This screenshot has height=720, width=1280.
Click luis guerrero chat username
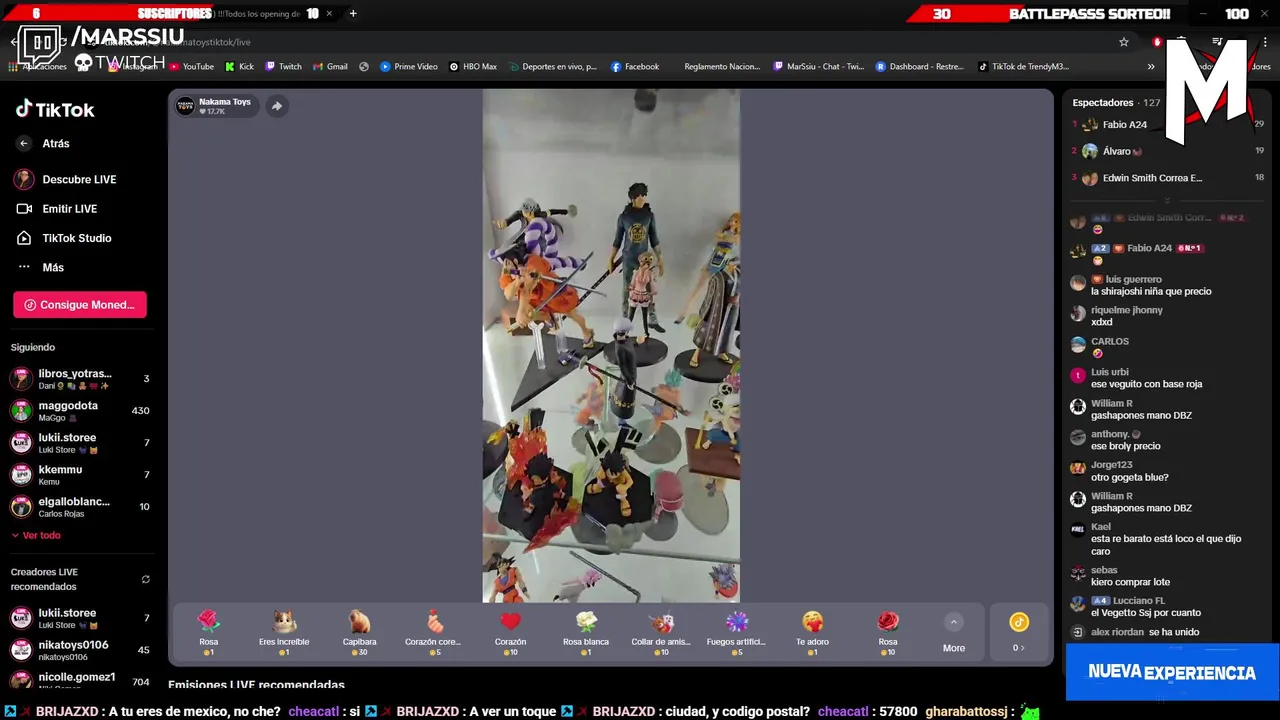[x=1134, y=280]
